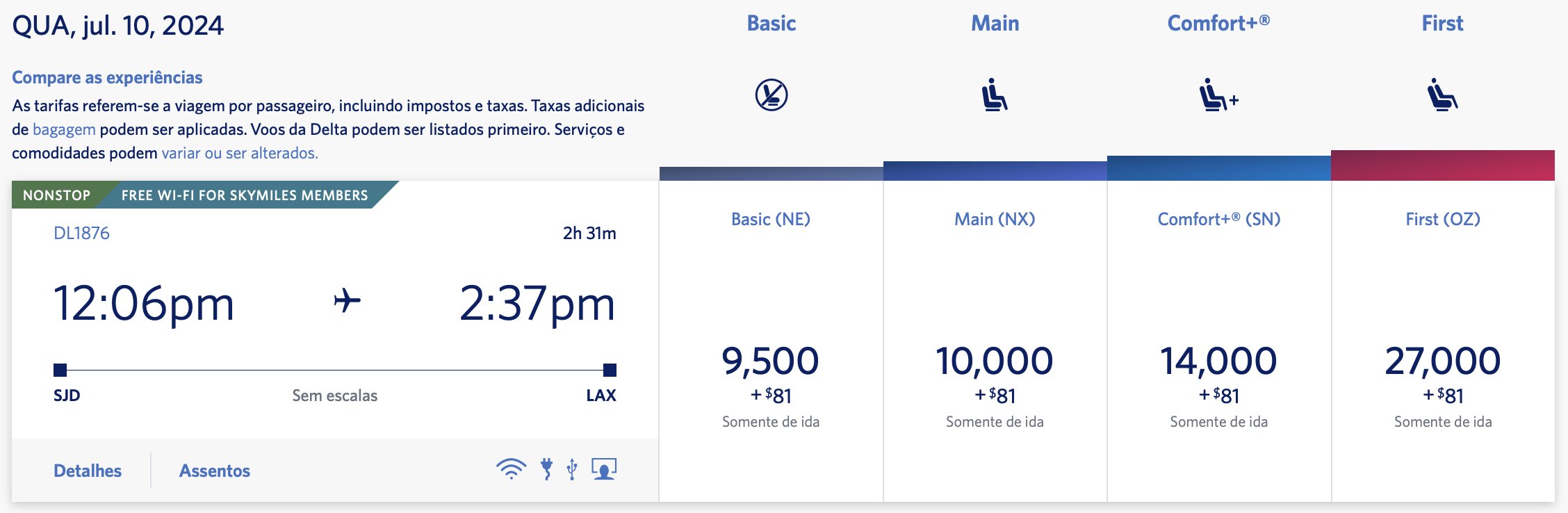
Task: Choose the Comfort+ (SN) 14,000 miles fare
Action: (1219, 341)
